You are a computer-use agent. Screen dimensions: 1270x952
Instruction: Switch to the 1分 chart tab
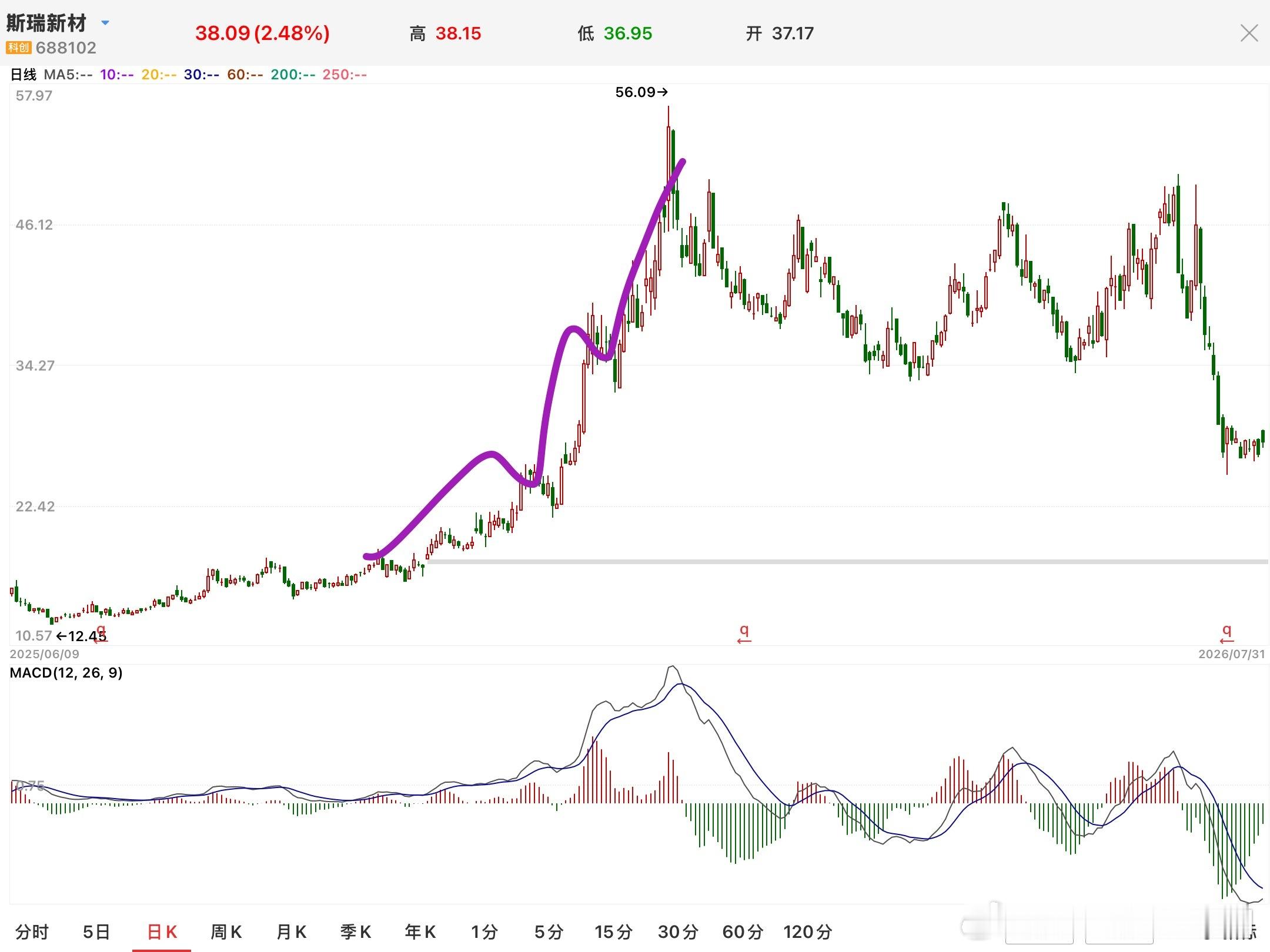[484, 932]
